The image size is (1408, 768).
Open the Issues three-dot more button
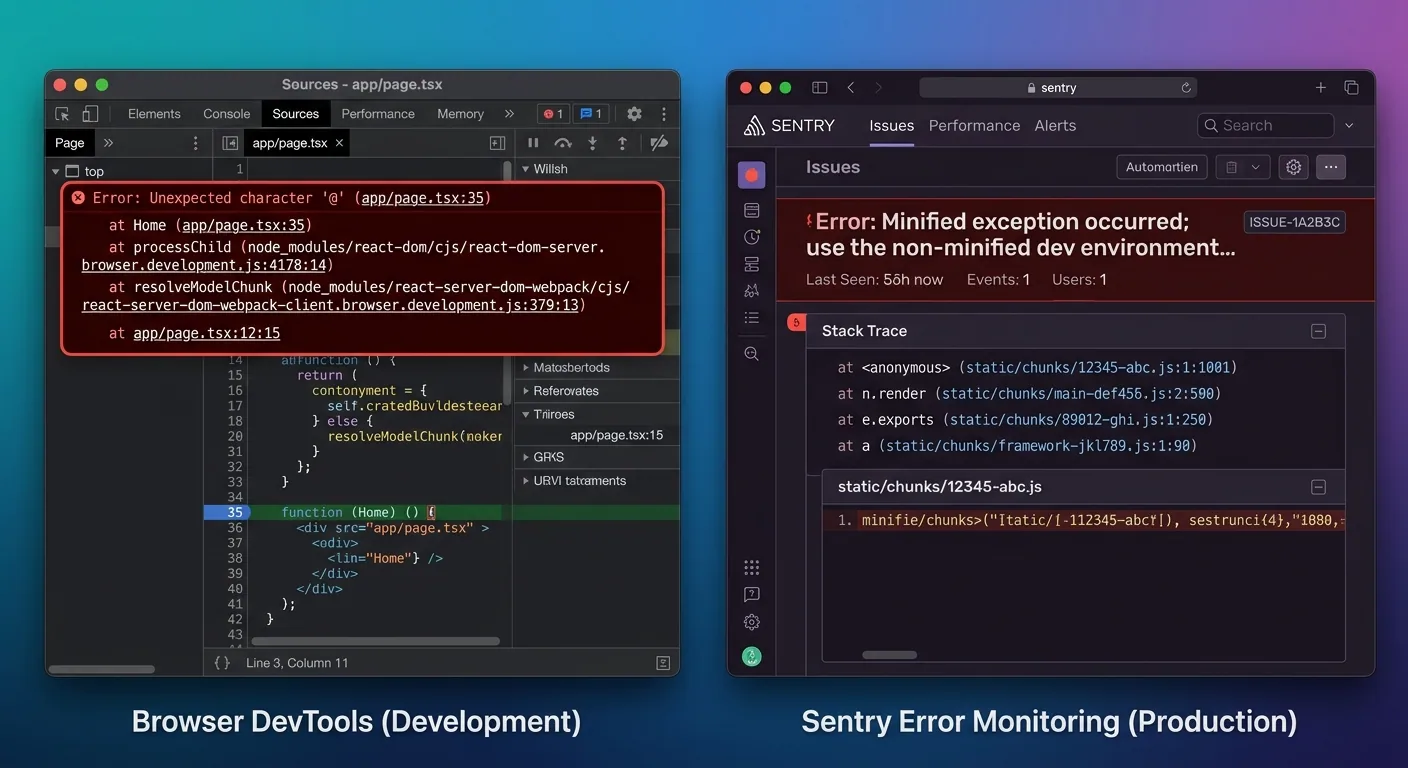coord(1331,167)
